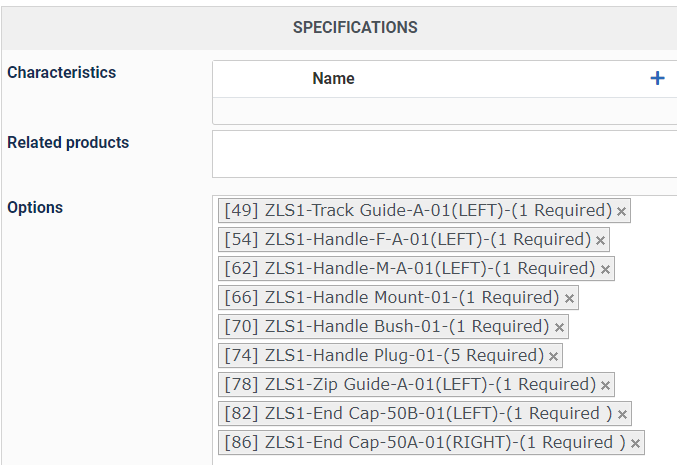Select the [66] ZLS1-Handle Mount-01 option label
677x465 pixels.
tap(392, 297)
